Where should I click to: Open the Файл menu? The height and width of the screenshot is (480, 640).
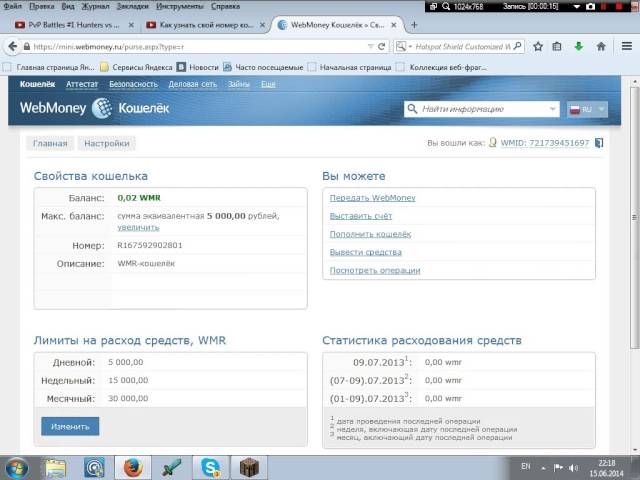[x=13, y=6]
